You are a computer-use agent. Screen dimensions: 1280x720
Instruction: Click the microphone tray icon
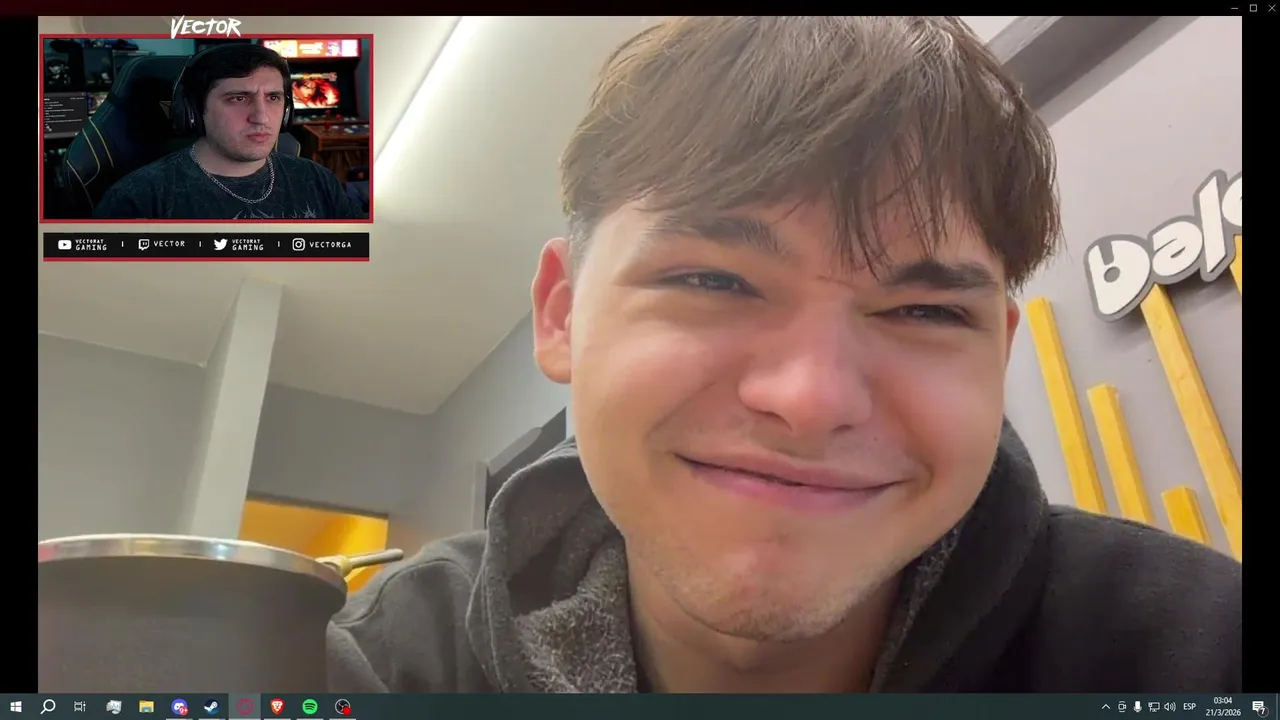pos(1138,707)
